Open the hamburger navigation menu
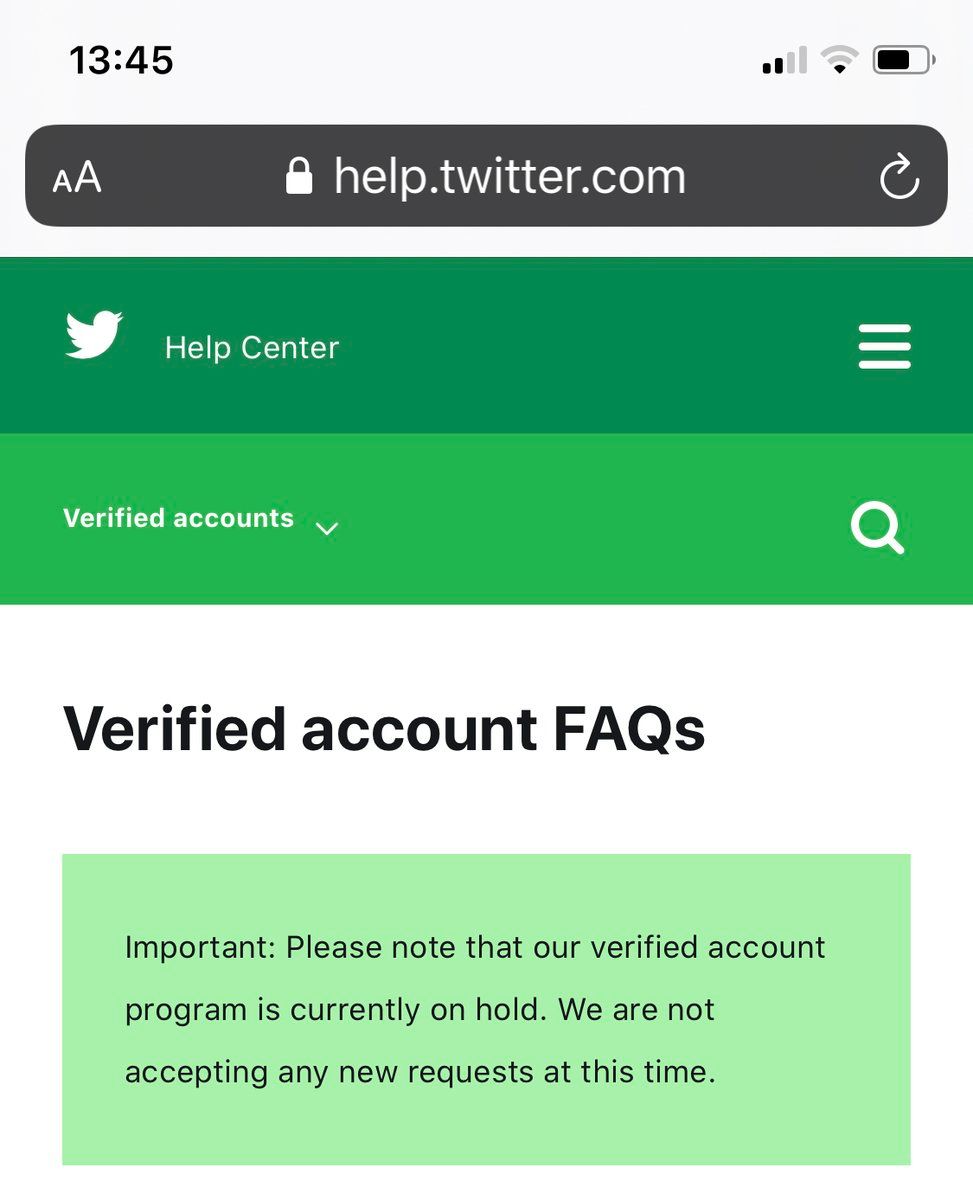973x1200 pixels. pos(884,347)
